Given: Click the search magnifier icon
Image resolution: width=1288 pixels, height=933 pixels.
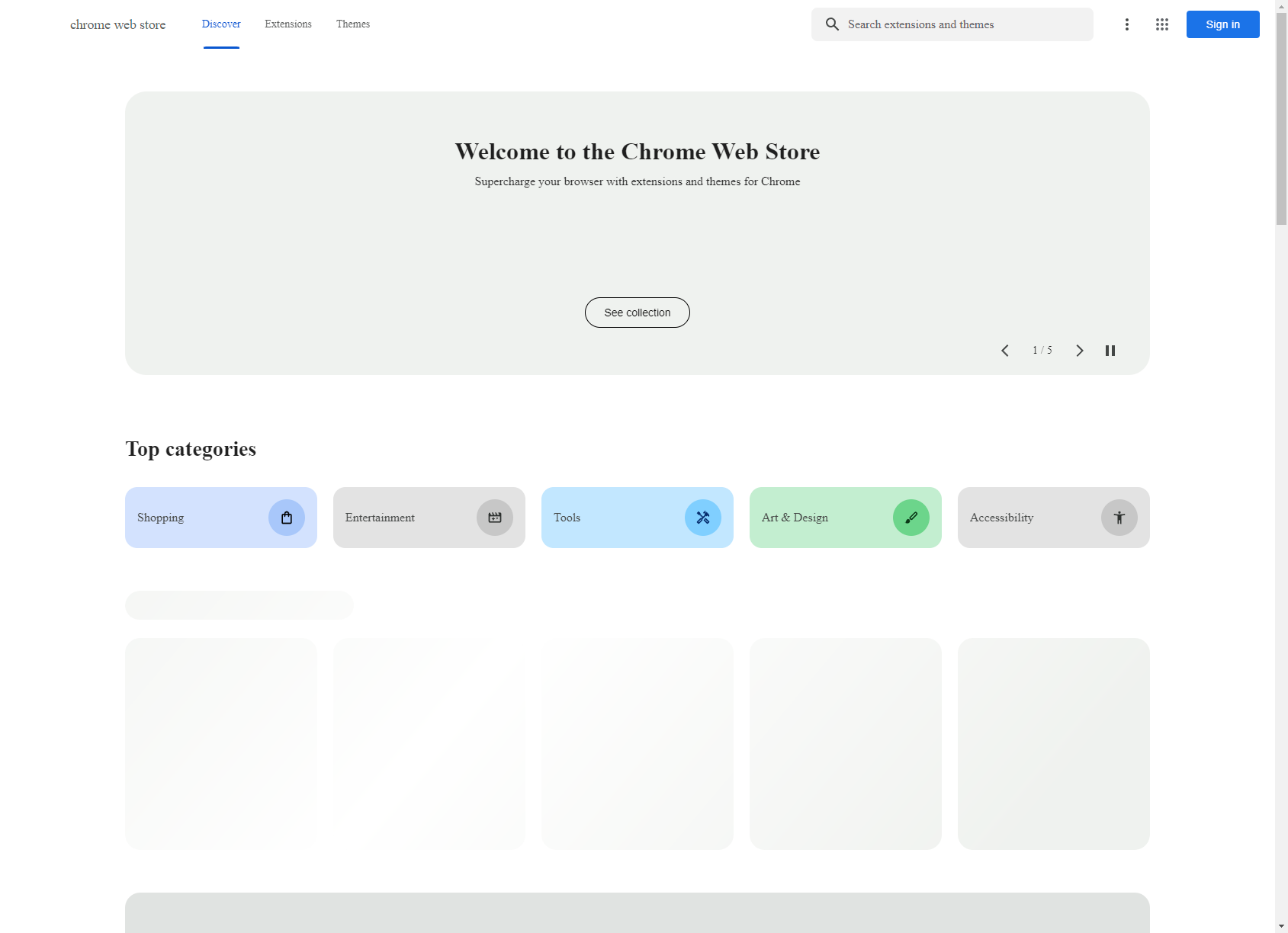Looking at the screenshot, I should pos(832,24).
